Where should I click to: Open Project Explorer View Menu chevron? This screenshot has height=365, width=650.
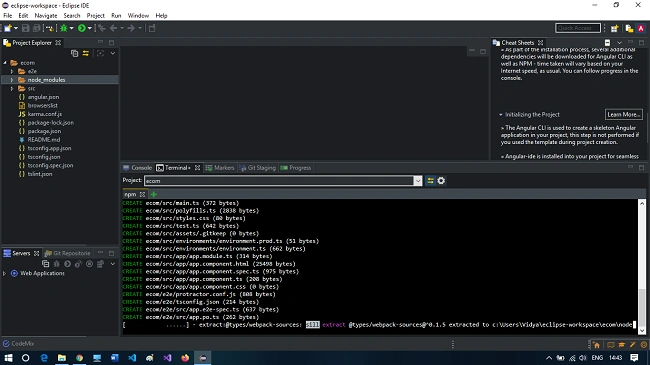[x=112, y=53]
